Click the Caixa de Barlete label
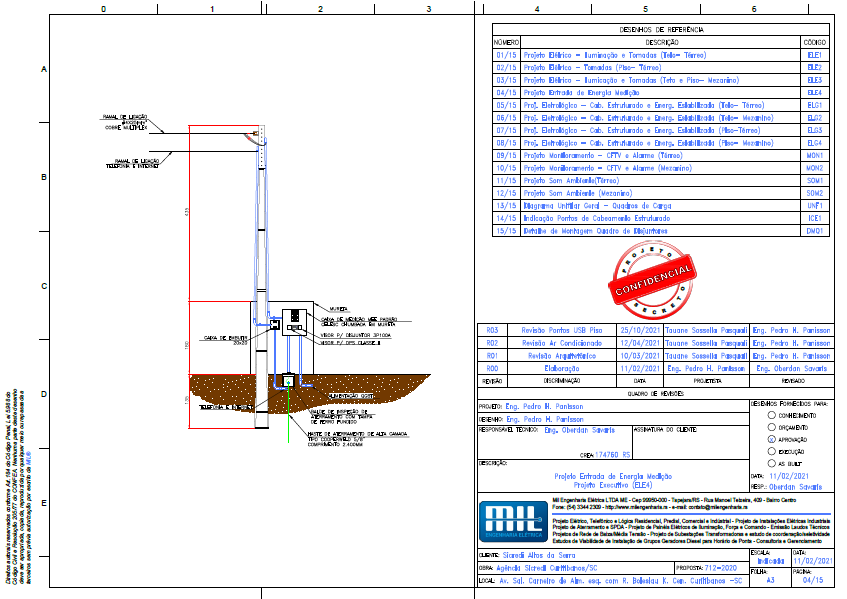The width and height of the screenshot is (847, 599). (225, 340)
